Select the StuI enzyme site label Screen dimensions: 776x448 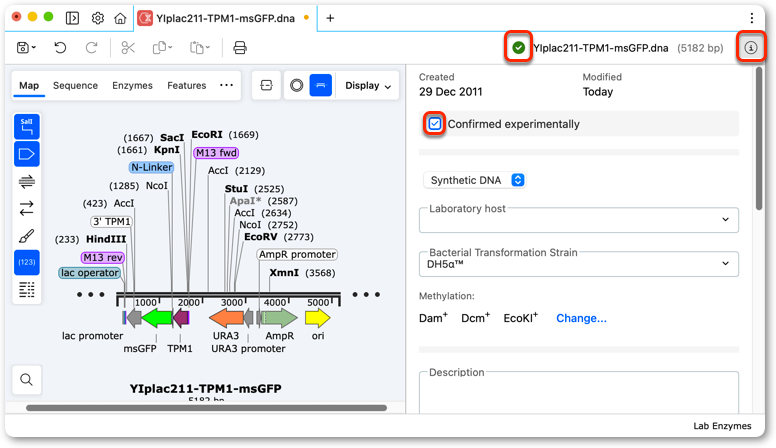coord(236,189)
